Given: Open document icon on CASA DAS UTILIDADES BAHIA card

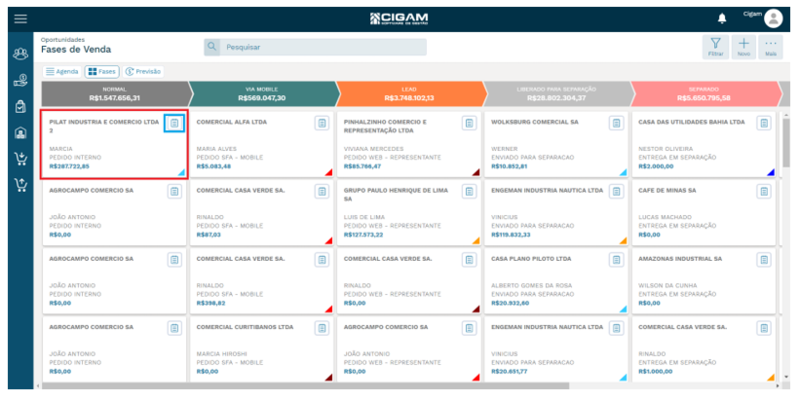Looking at the screenshot, I should (x=764, y=123).
